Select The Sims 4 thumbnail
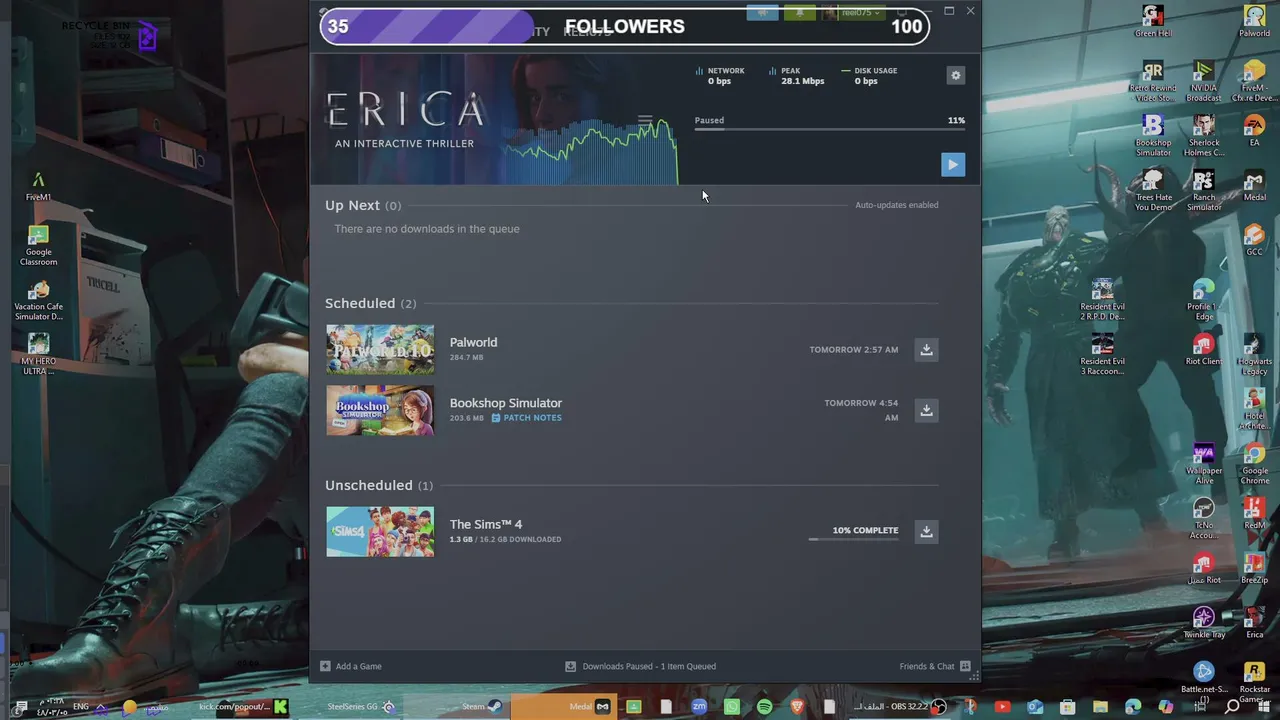1280x720 pixels. 380,531
